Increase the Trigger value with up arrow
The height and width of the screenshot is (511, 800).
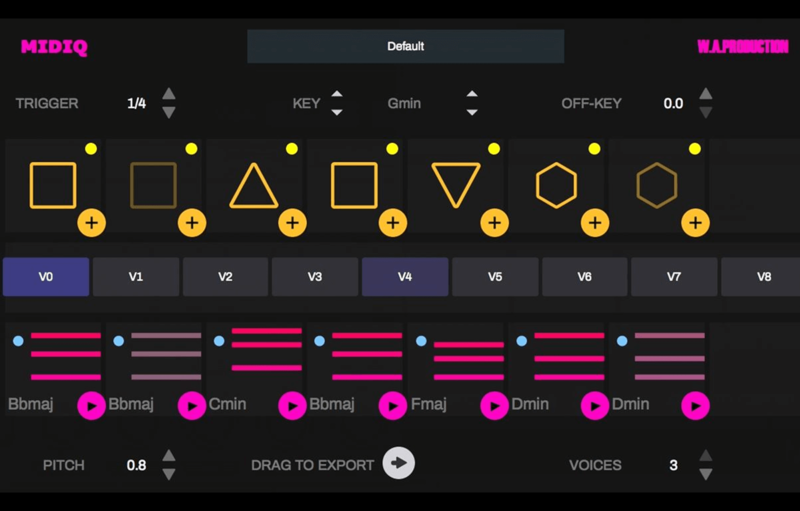click(169, 95)
